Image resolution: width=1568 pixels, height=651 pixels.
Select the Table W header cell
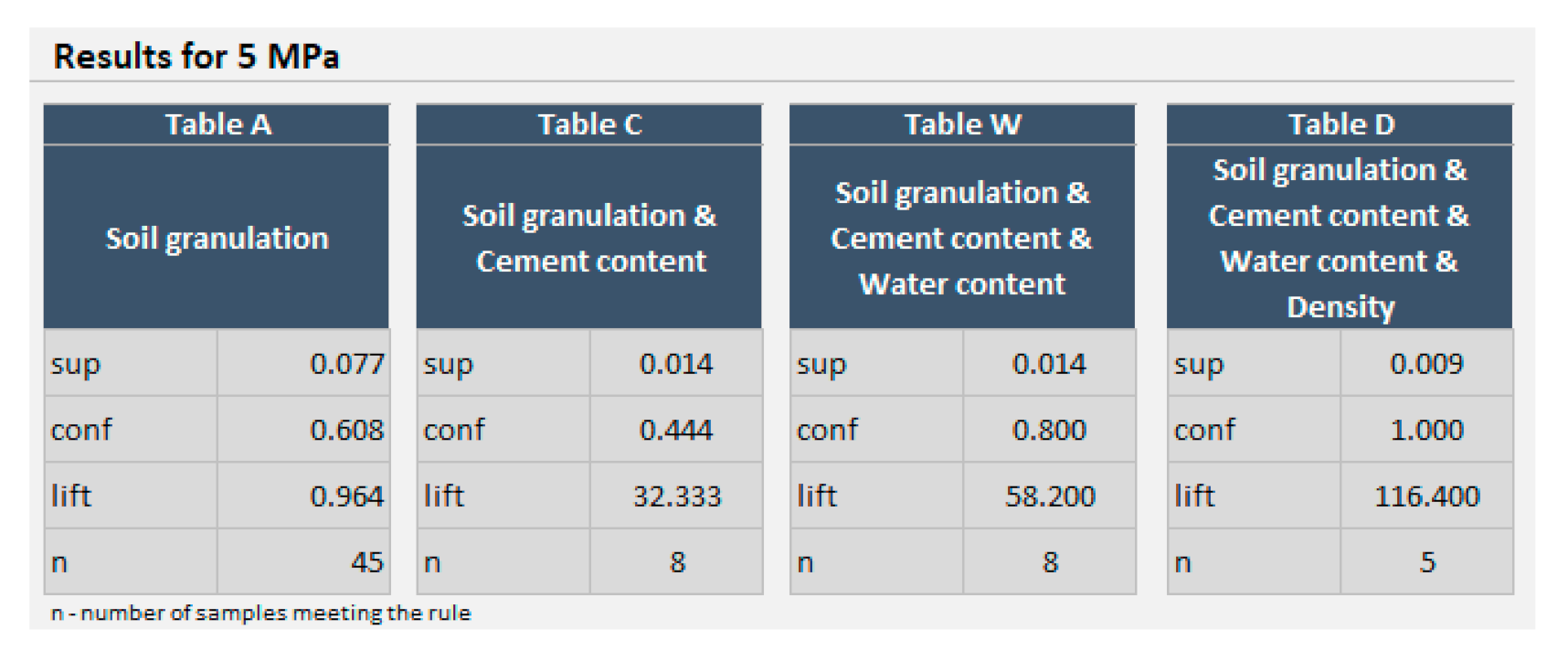coord(962,124)
